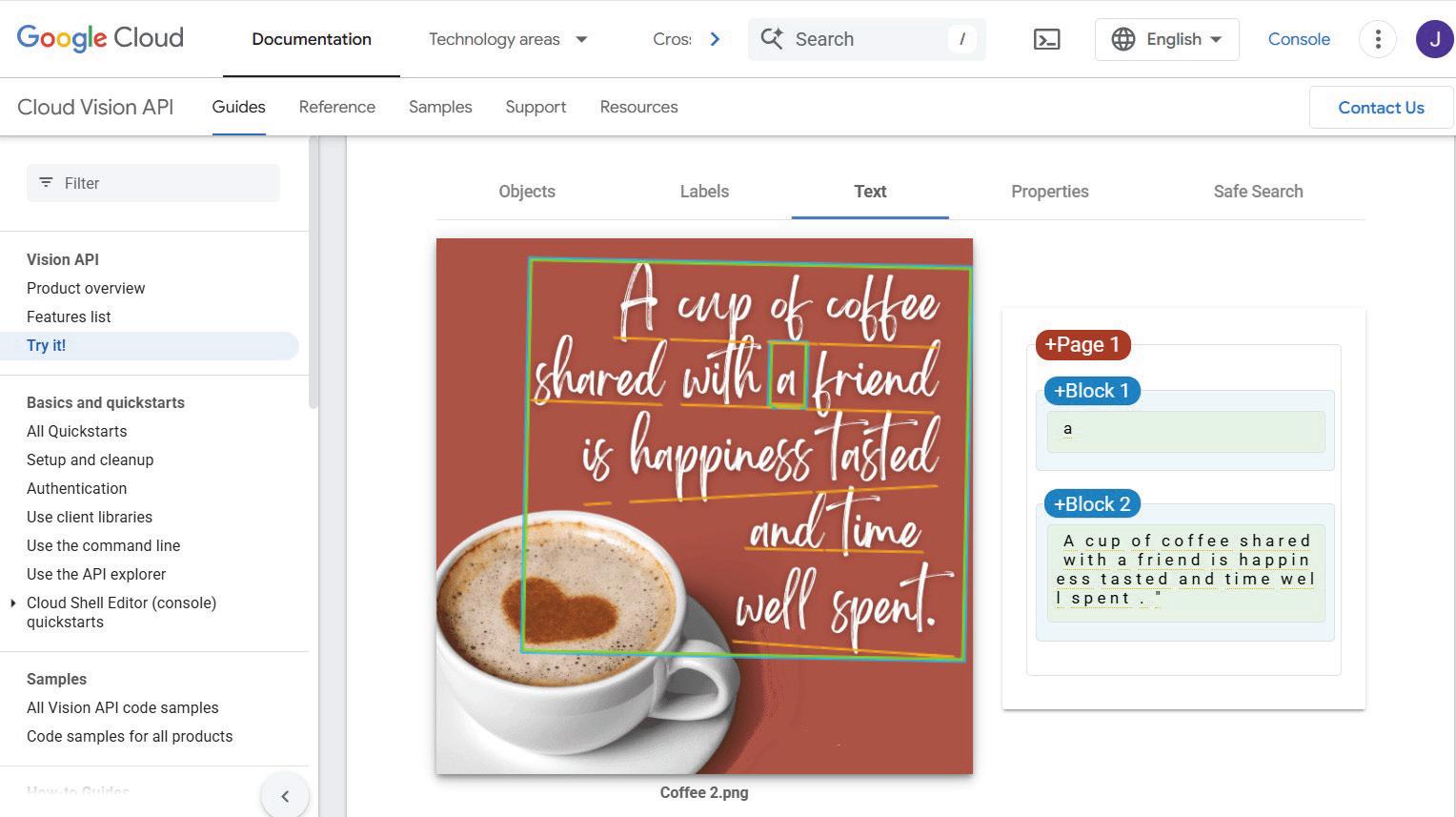Open Product overview in sidebar
Image resolution: width=1456 pixels, height=817 pixels.
(x=86, y=288)
